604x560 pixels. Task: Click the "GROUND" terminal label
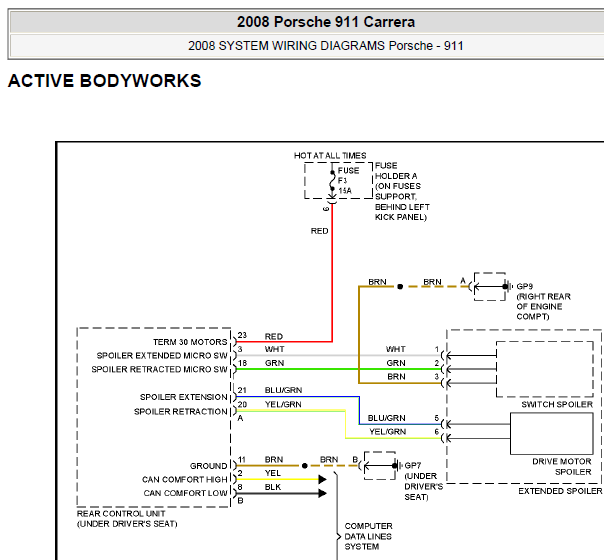[208, 466]
